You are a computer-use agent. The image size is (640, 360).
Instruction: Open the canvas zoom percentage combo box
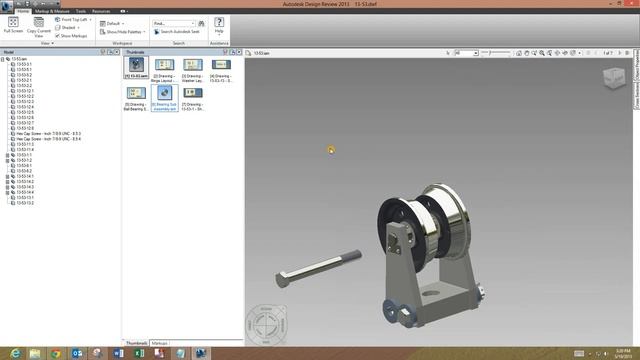coord(466,53)
